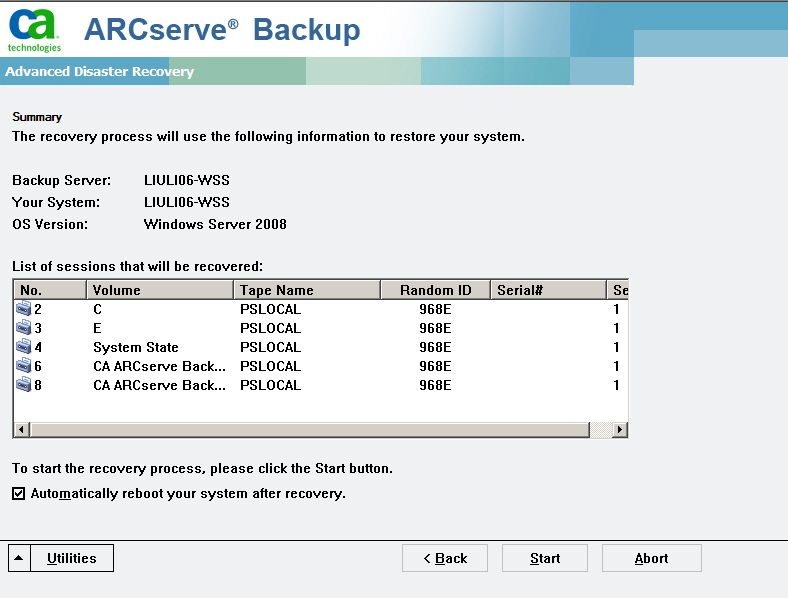Screen dimensions: 788x598
Task: Select the System State session icon
Action: click(x=24, y=347)
